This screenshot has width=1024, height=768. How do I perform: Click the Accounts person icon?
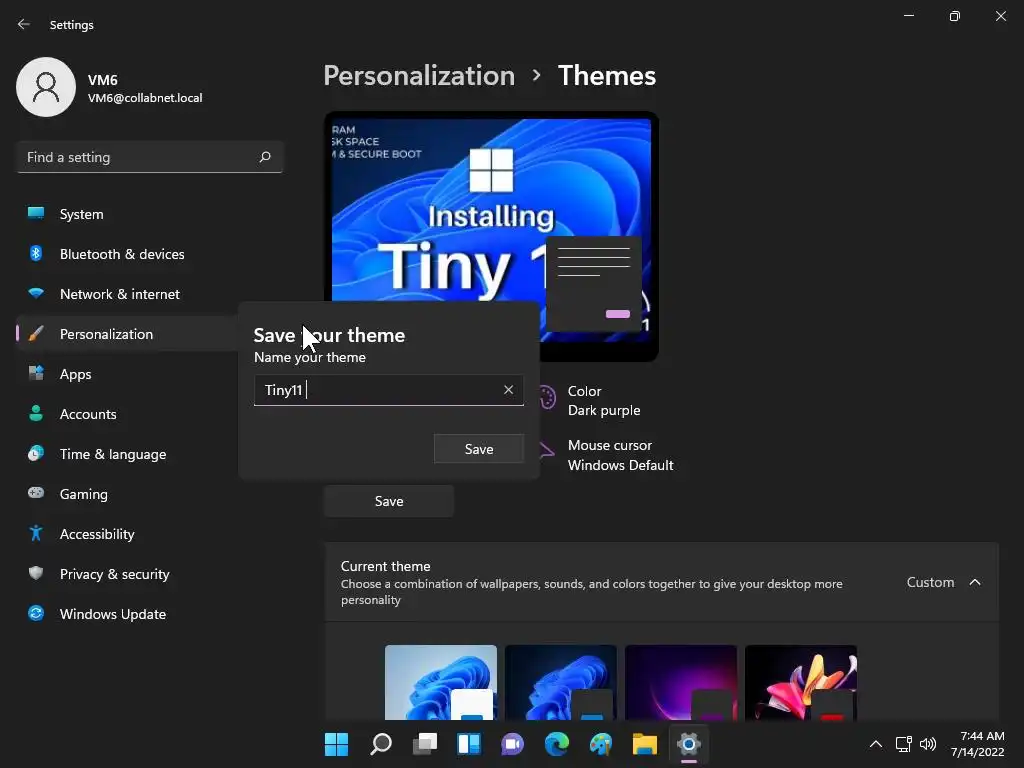tap(36, 413)
